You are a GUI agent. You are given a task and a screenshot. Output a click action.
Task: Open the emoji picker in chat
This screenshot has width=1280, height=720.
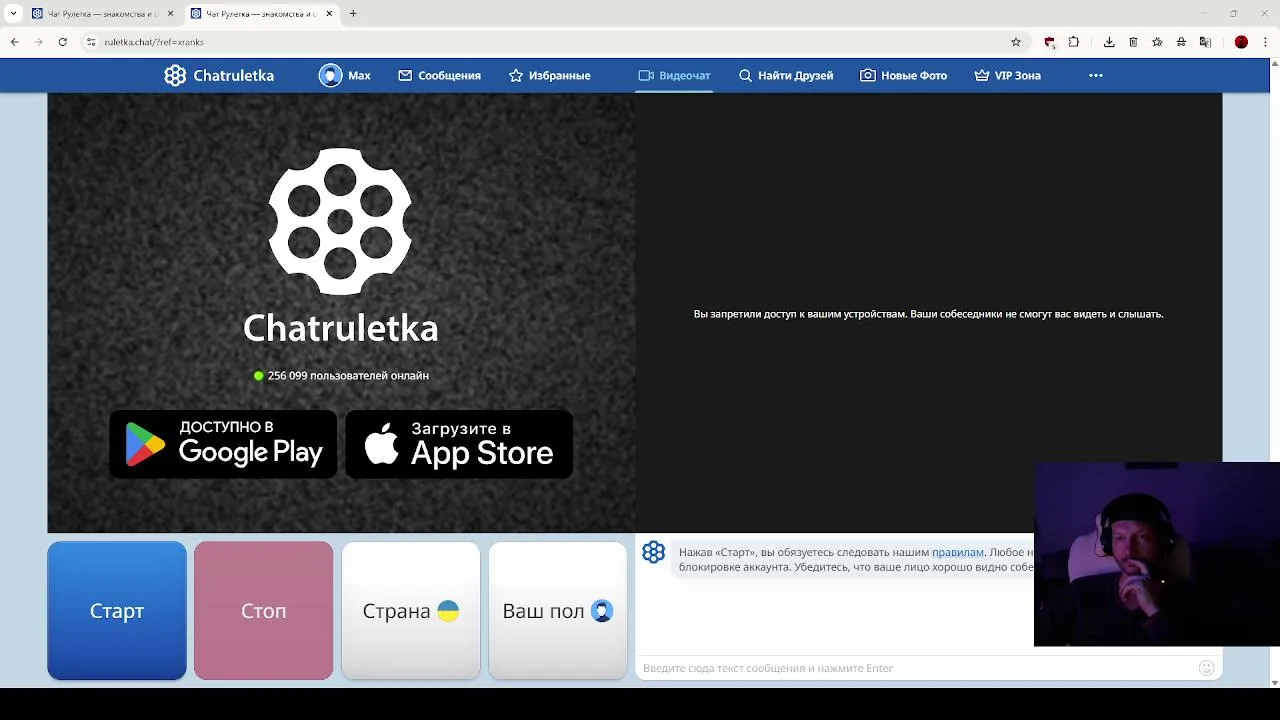1206,668
